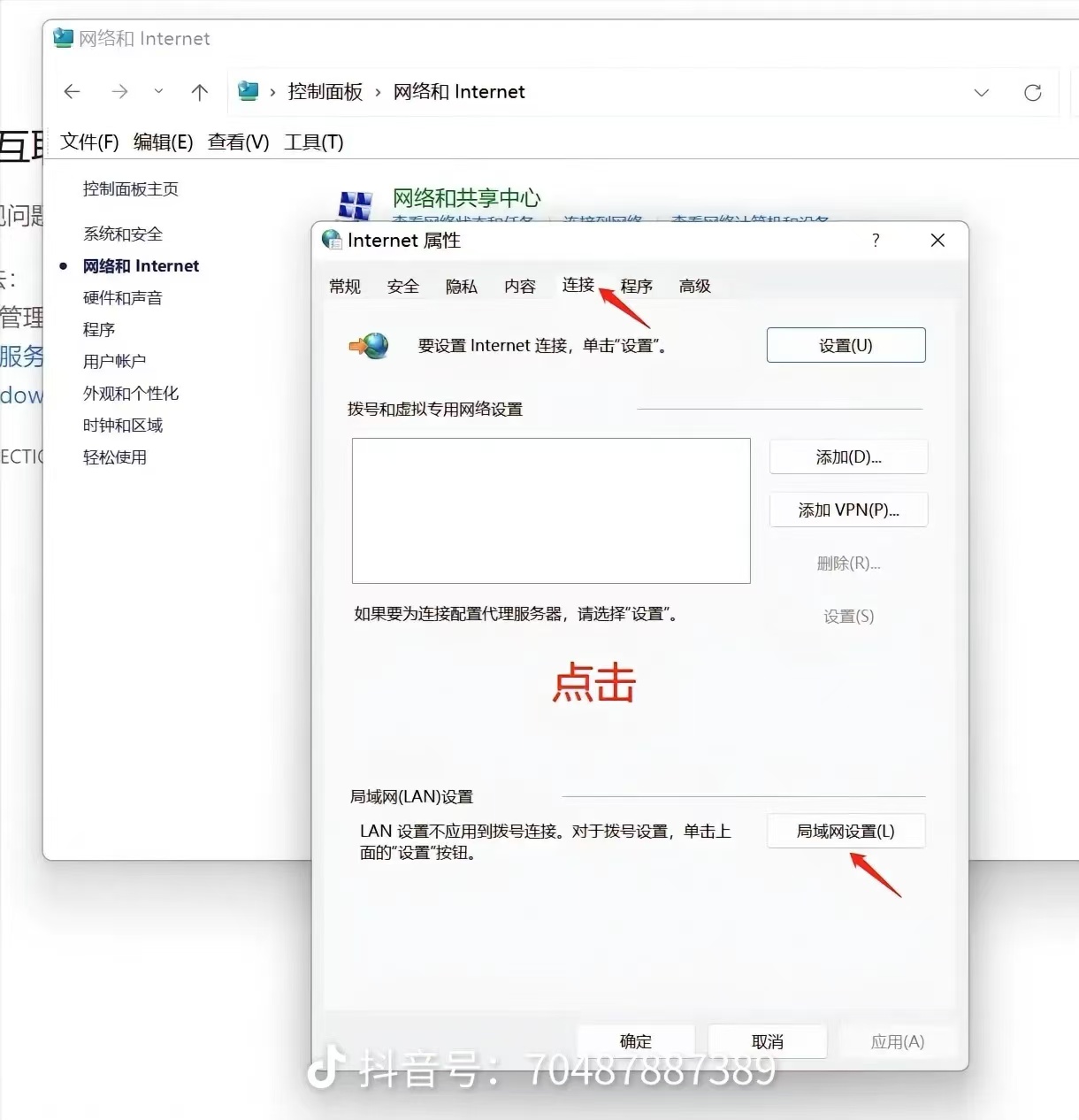Click the control panel icon in address bar
Screen dimensions: 1079x1120
(249, 91)
